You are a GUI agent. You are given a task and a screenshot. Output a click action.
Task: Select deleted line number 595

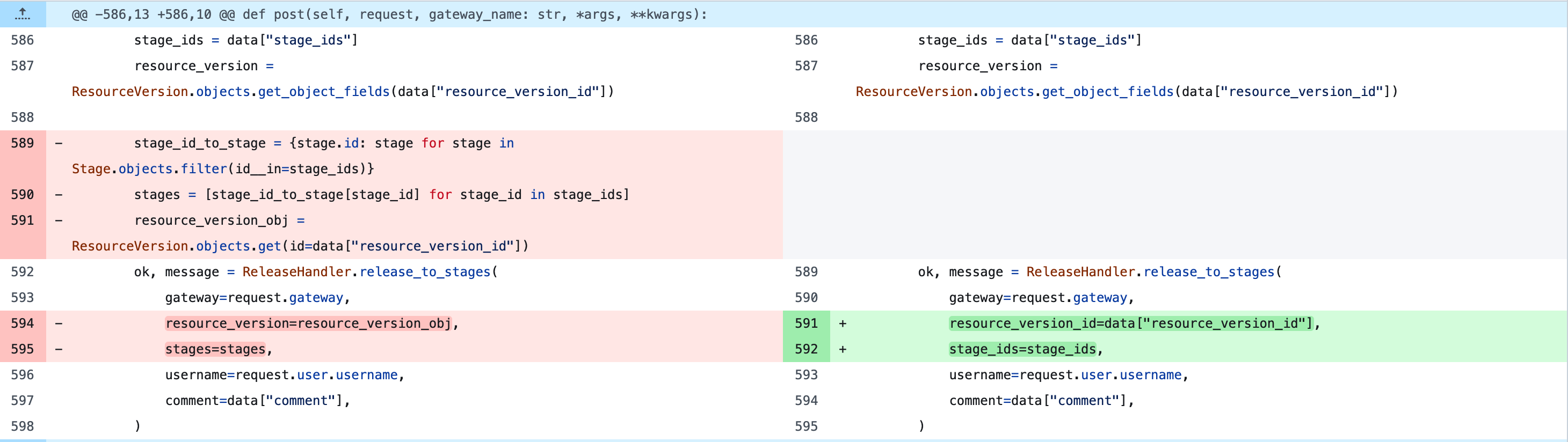point(23,349)
